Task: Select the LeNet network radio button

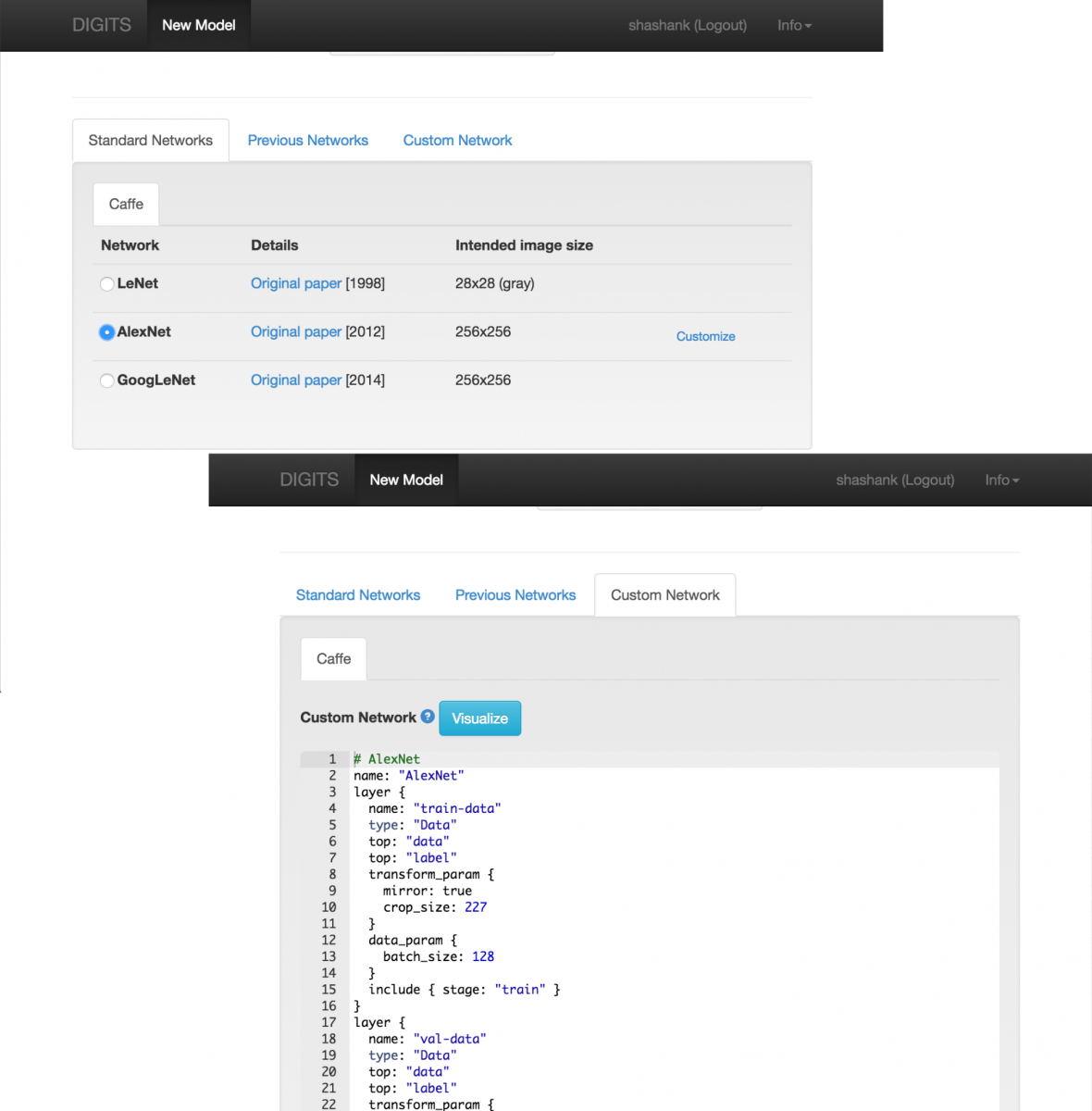Action: pos(107,284)
